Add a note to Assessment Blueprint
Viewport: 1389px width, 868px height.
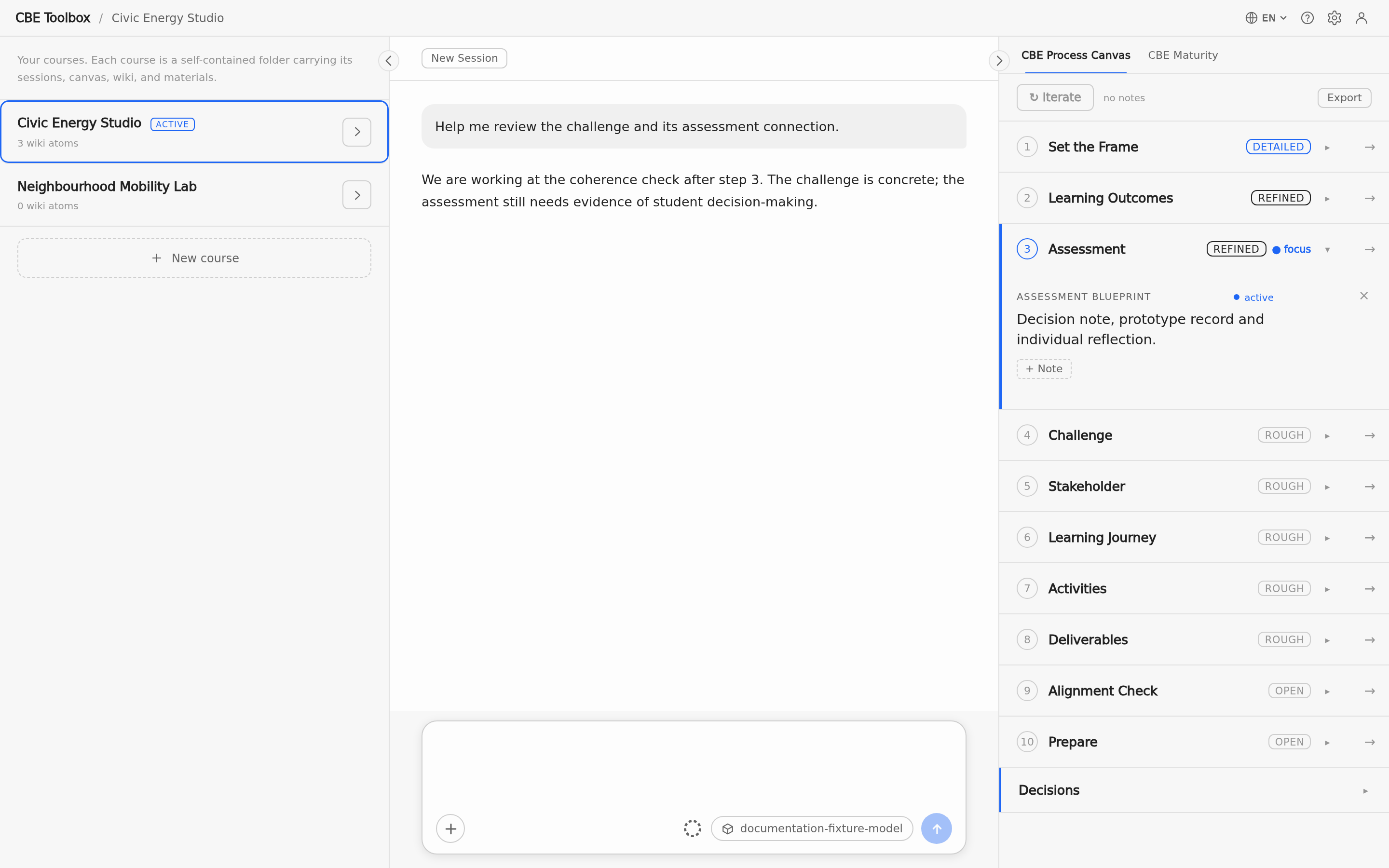[x=1044, y=369]
